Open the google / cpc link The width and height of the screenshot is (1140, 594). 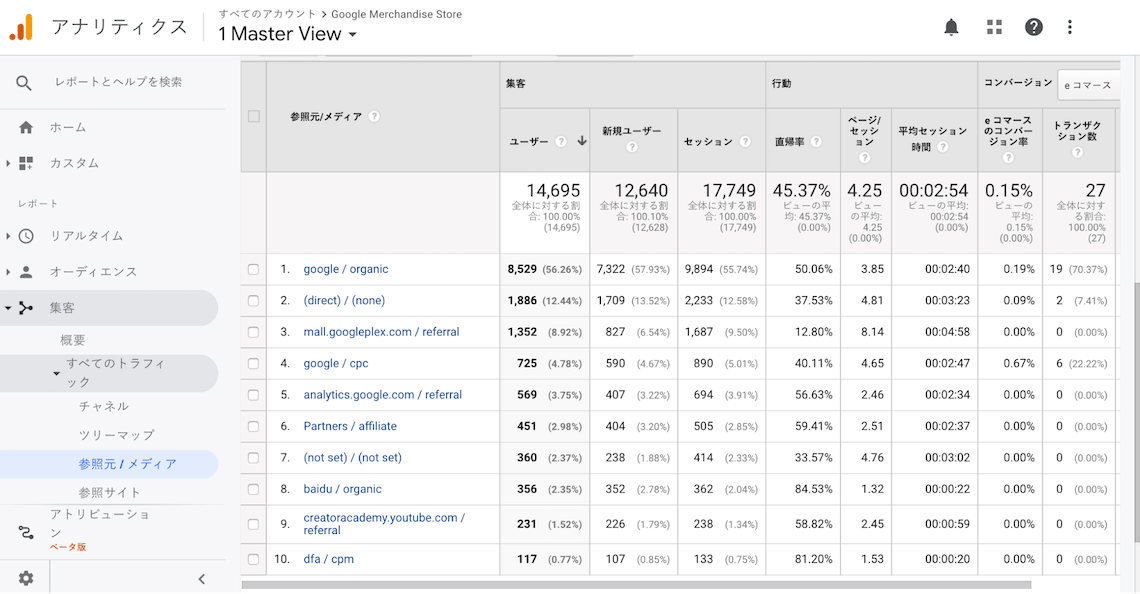336,364
